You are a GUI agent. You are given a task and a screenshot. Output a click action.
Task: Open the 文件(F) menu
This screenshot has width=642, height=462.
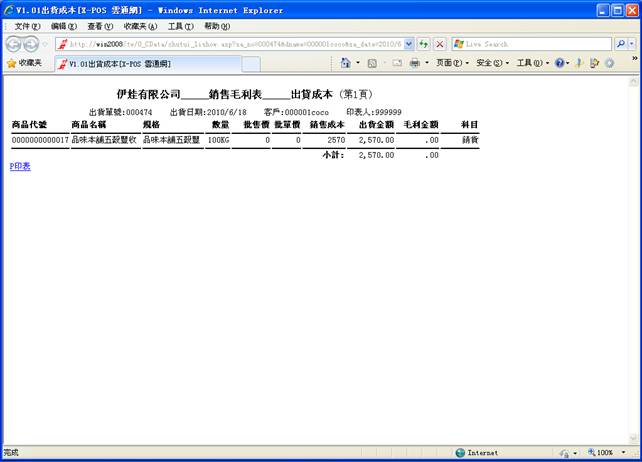28,26
